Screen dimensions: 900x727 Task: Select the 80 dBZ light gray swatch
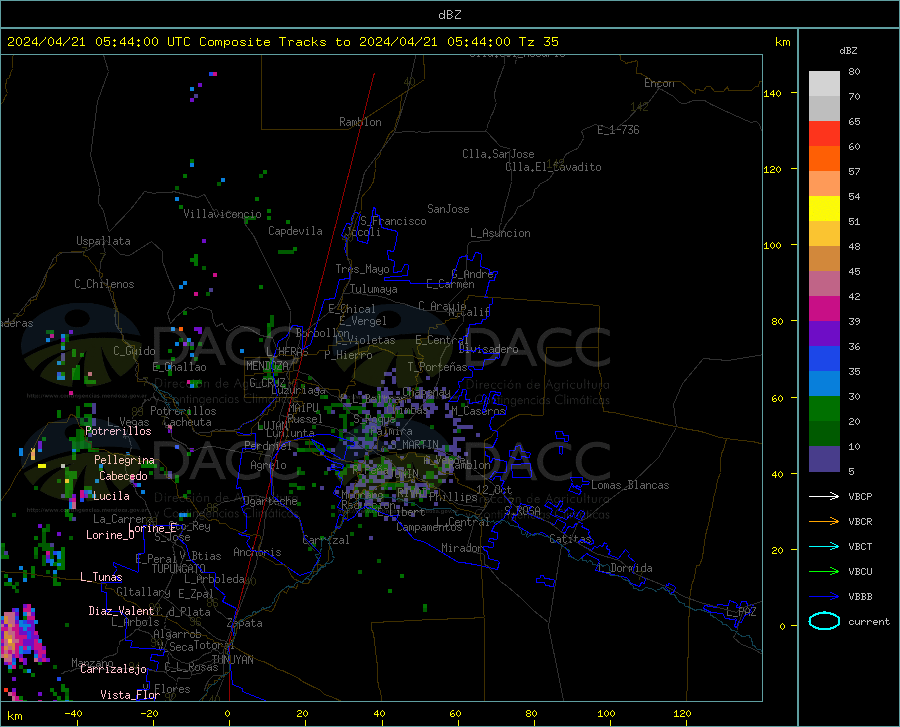pos(824,83)
